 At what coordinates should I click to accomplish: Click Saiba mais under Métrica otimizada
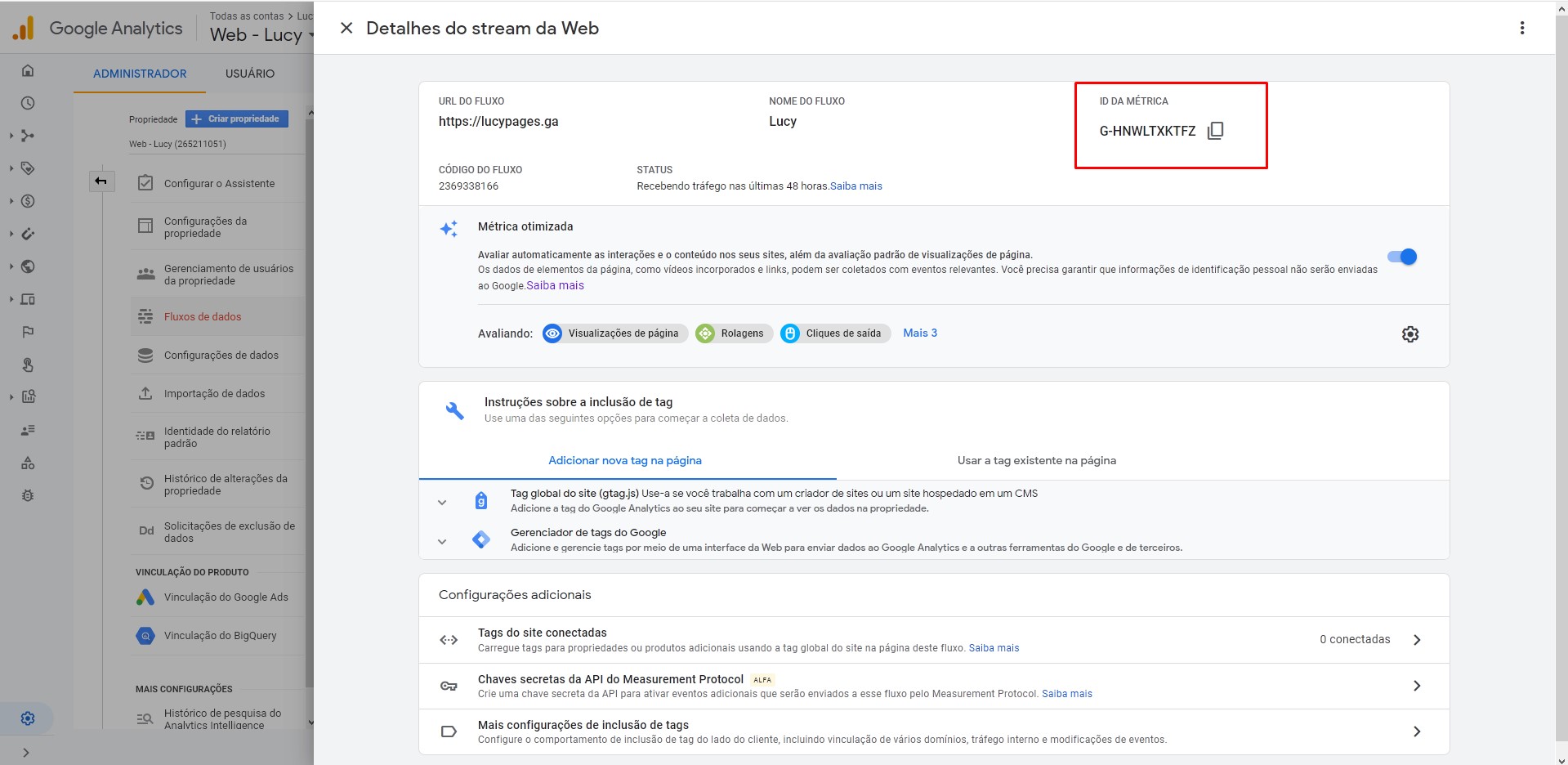point(556,285)
